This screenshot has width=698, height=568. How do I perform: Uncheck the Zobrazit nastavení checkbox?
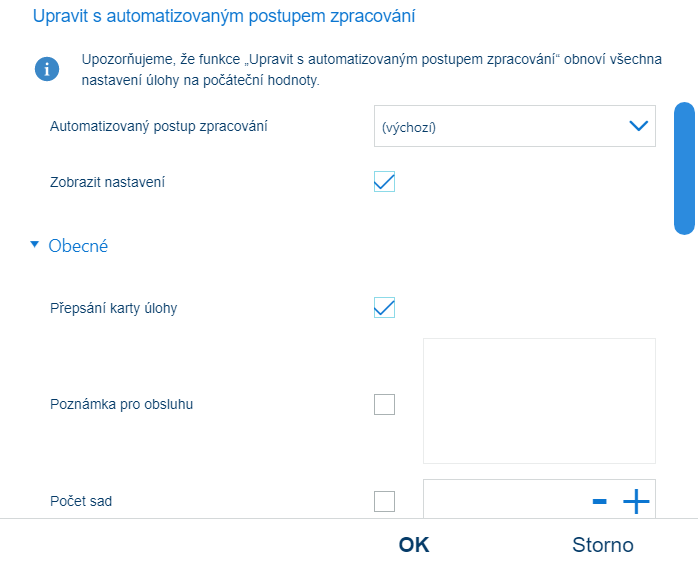384,182
